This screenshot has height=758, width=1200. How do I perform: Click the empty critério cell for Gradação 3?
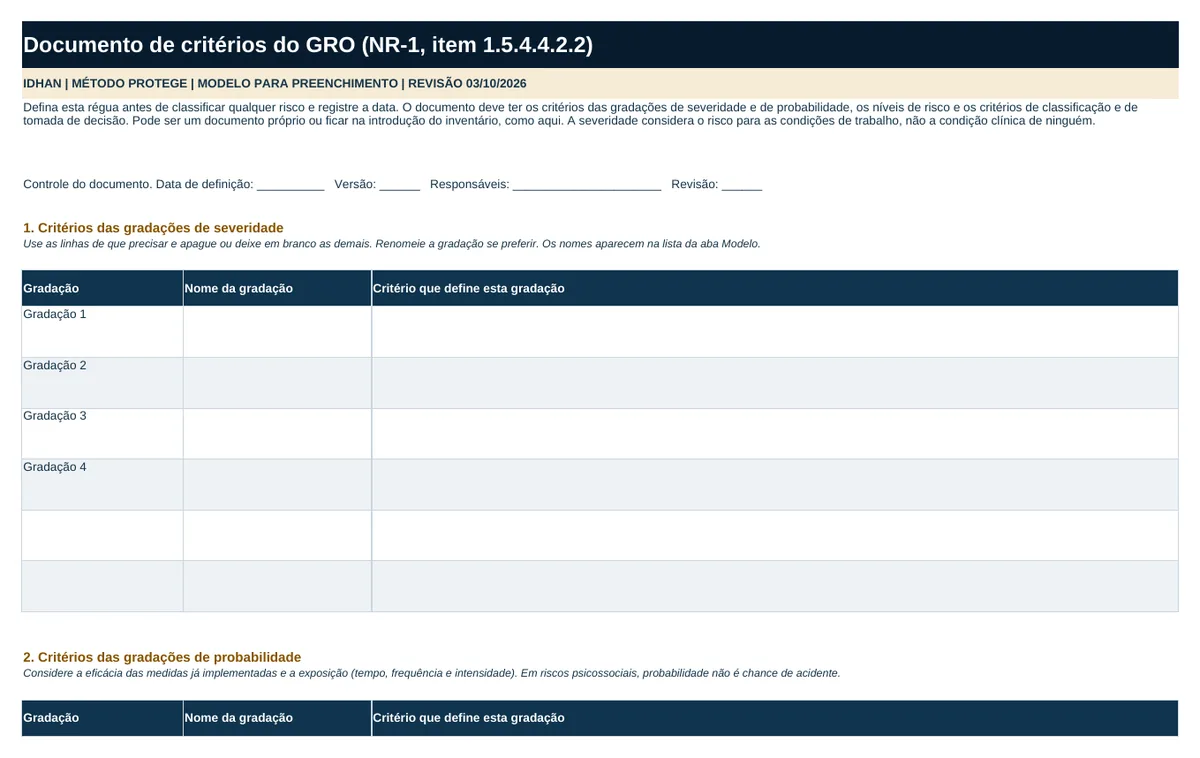(775, 434)
